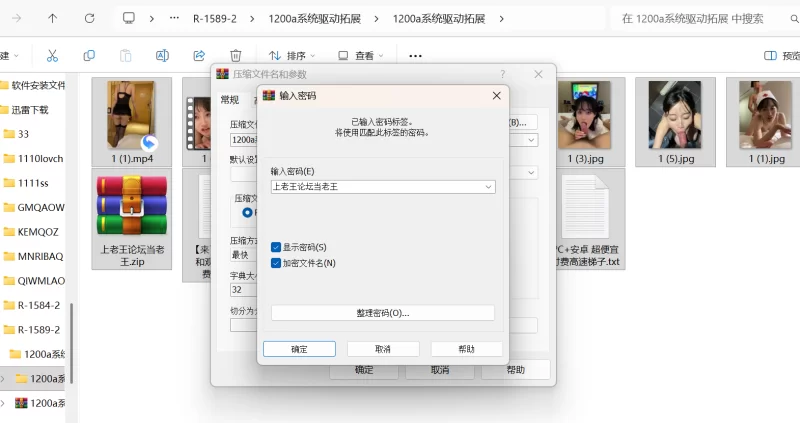800x423 pixels.
Task: Click 取消 in the 压缩文件名和参数 dialog
Action: coord(440,370)
